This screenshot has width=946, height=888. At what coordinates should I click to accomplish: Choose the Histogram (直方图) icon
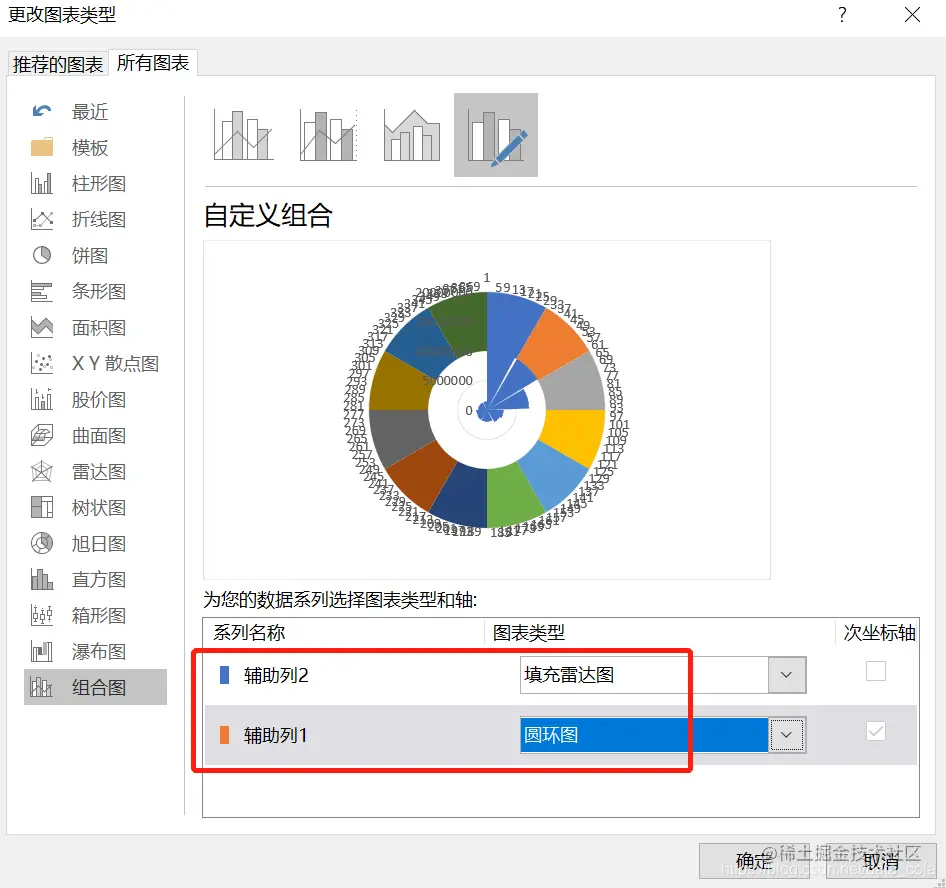42,580
